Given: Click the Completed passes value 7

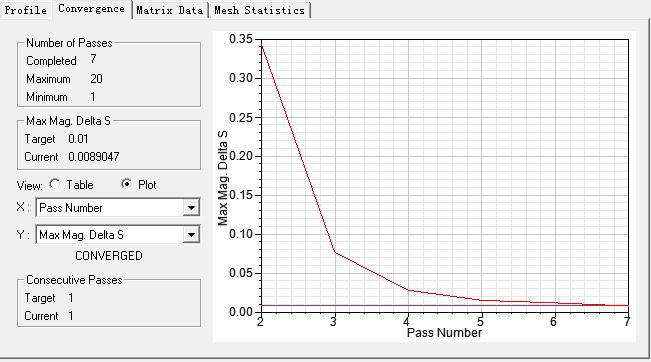Looking at the screenshot, I should click(93, 59).
